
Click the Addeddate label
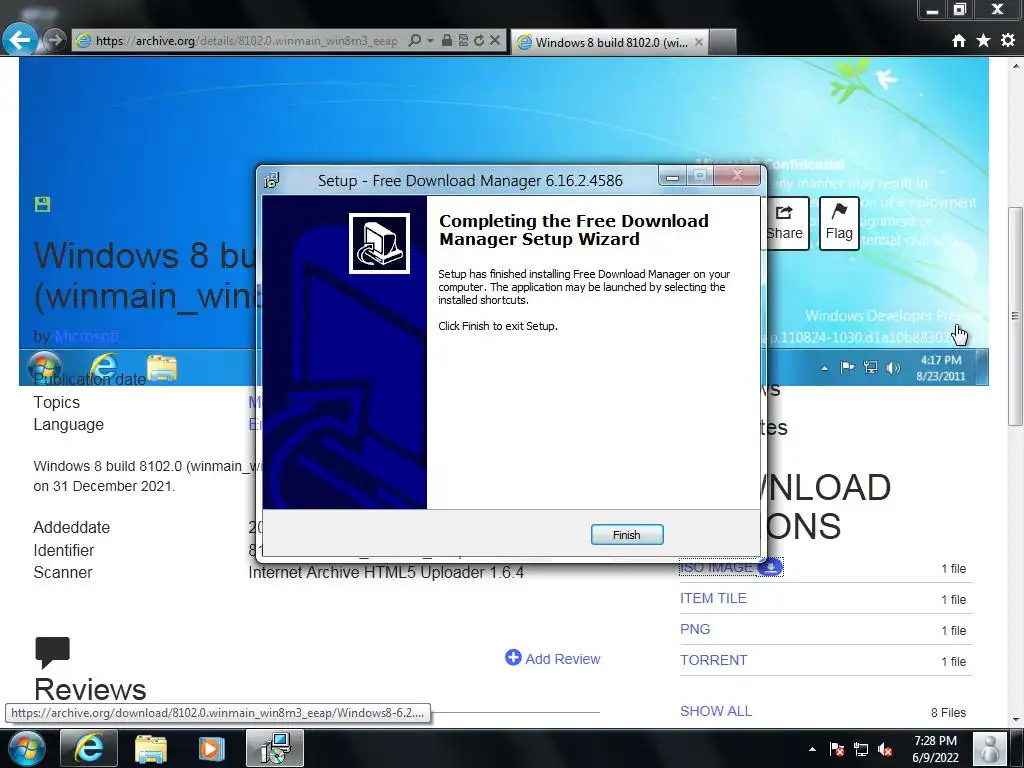click(x=72, y=527)
